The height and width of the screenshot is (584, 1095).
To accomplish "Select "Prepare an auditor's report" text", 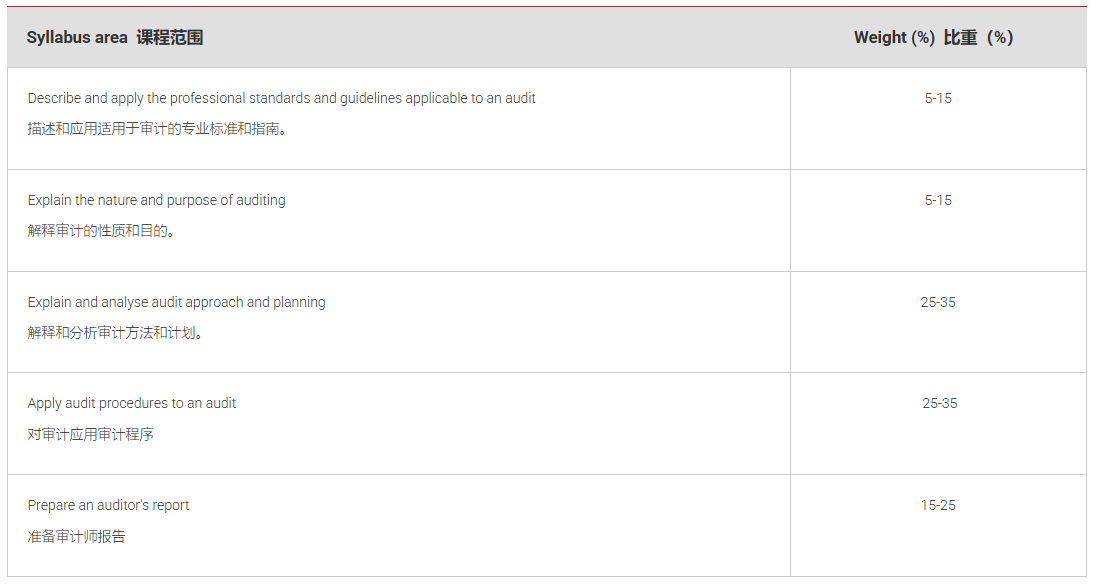I will [108, 505].
